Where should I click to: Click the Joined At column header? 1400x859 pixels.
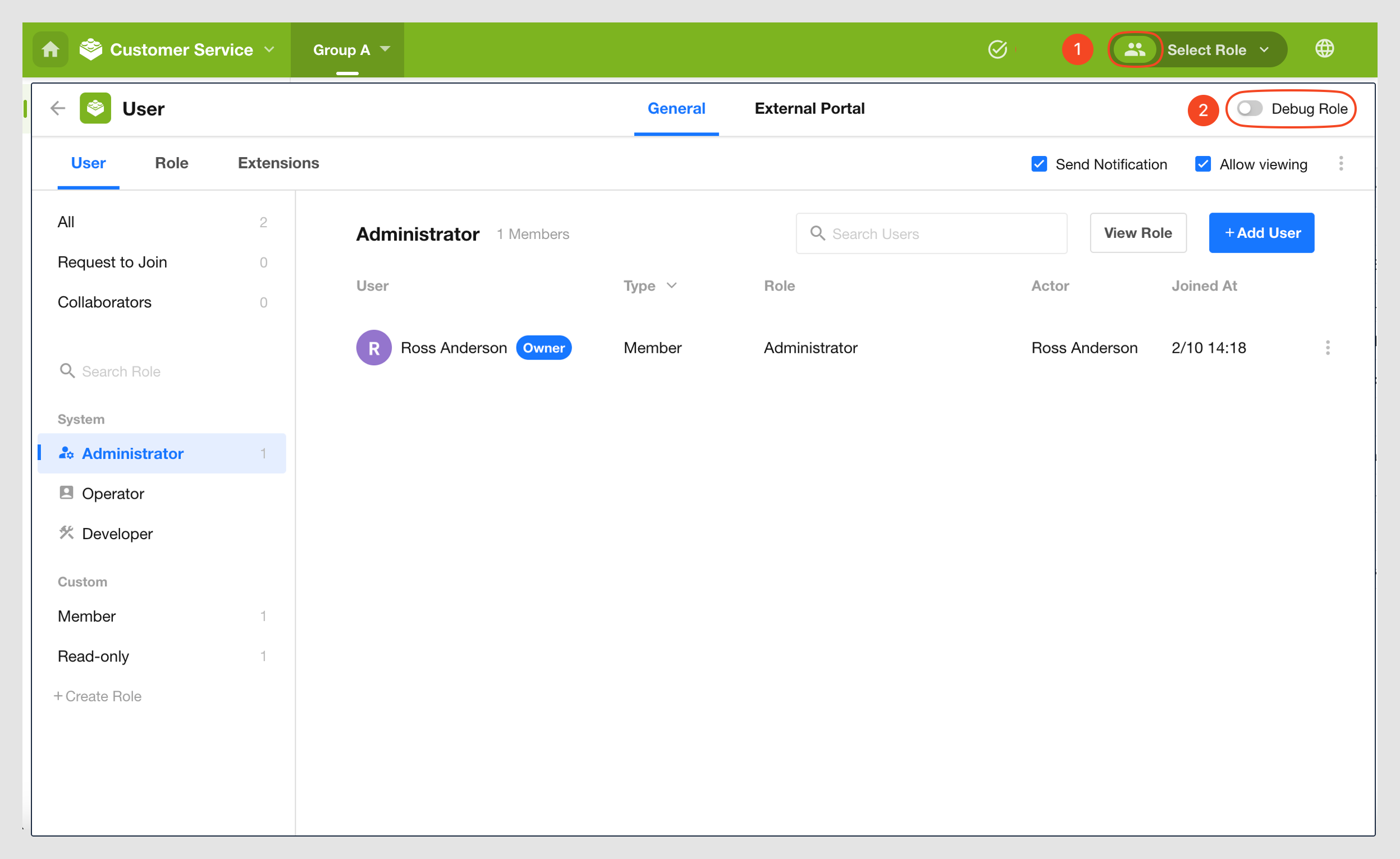[1204, 286]
